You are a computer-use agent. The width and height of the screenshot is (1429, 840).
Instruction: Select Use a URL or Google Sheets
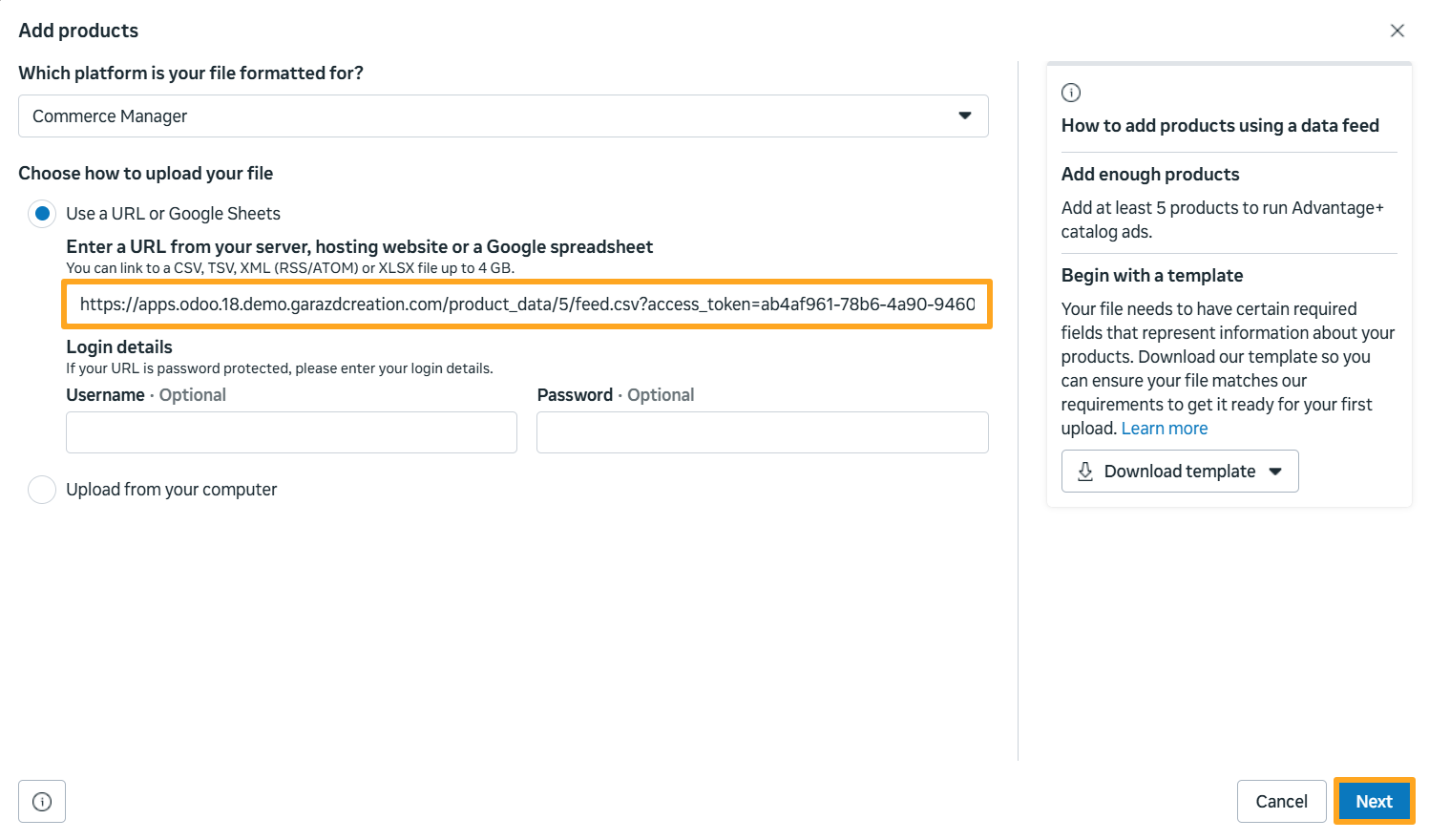tap(42, 214)
